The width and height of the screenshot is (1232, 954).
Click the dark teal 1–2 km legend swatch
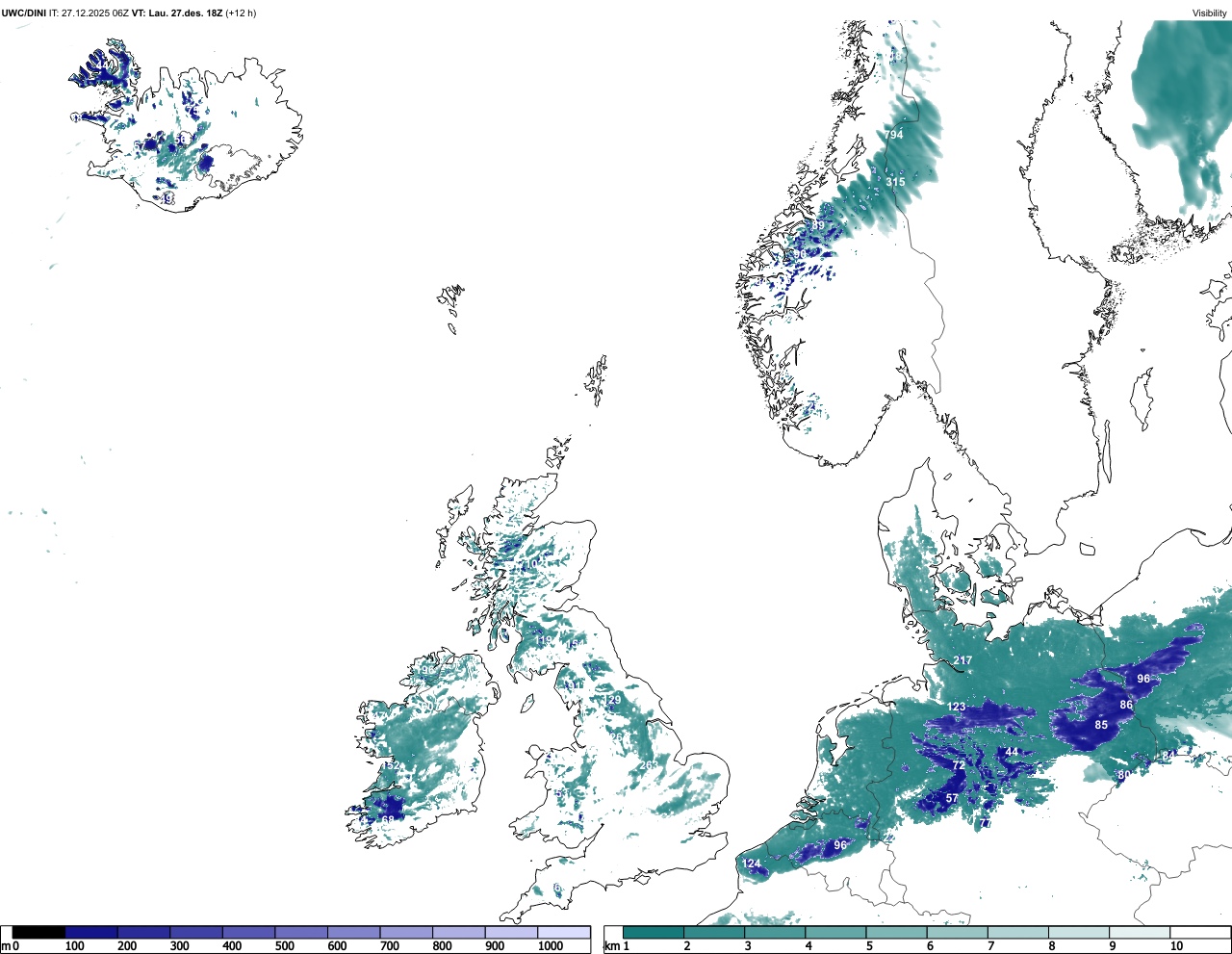tap(654, 932)
